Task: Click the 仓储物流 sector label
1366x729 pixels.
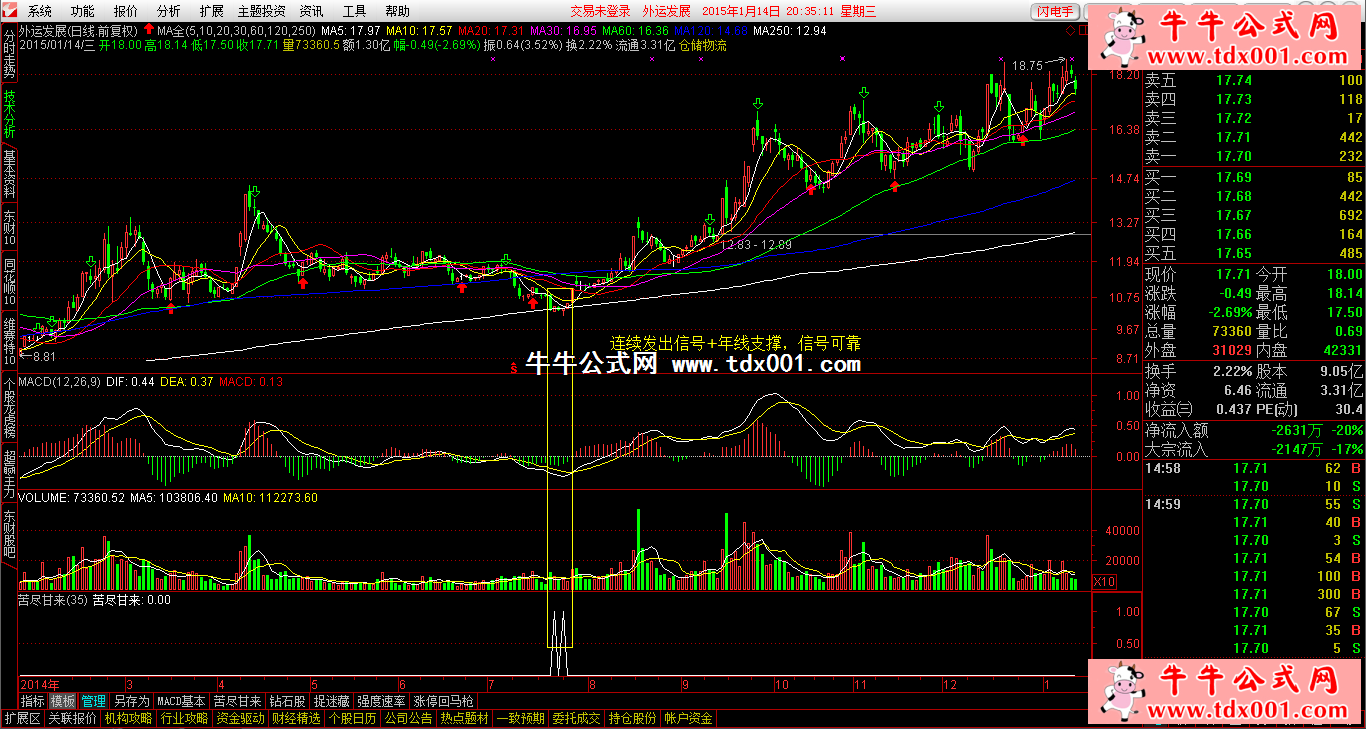Action: coord(703,45)
